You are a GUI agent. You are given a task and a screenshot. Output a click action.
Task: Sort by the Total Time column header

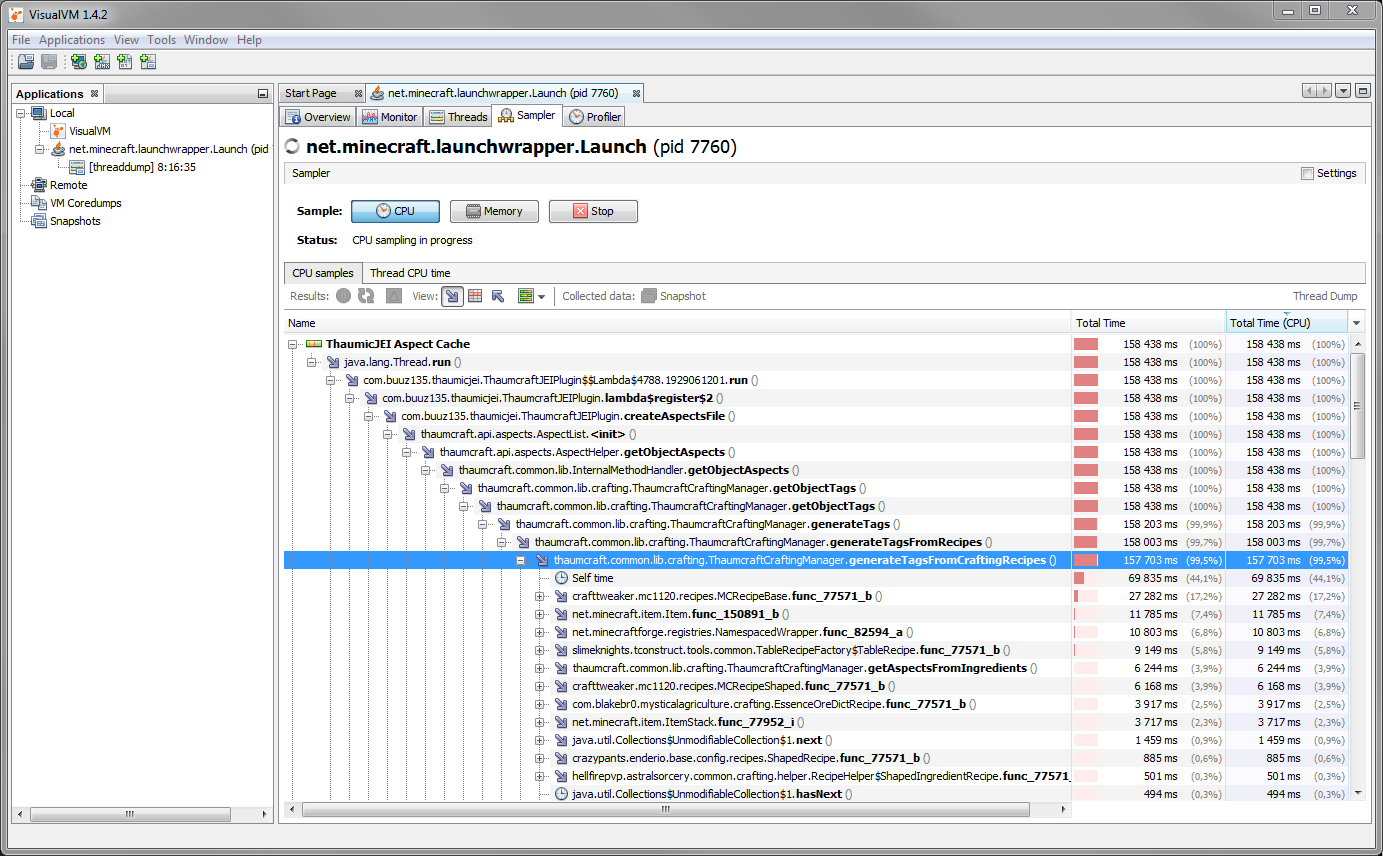(1148, 323)
